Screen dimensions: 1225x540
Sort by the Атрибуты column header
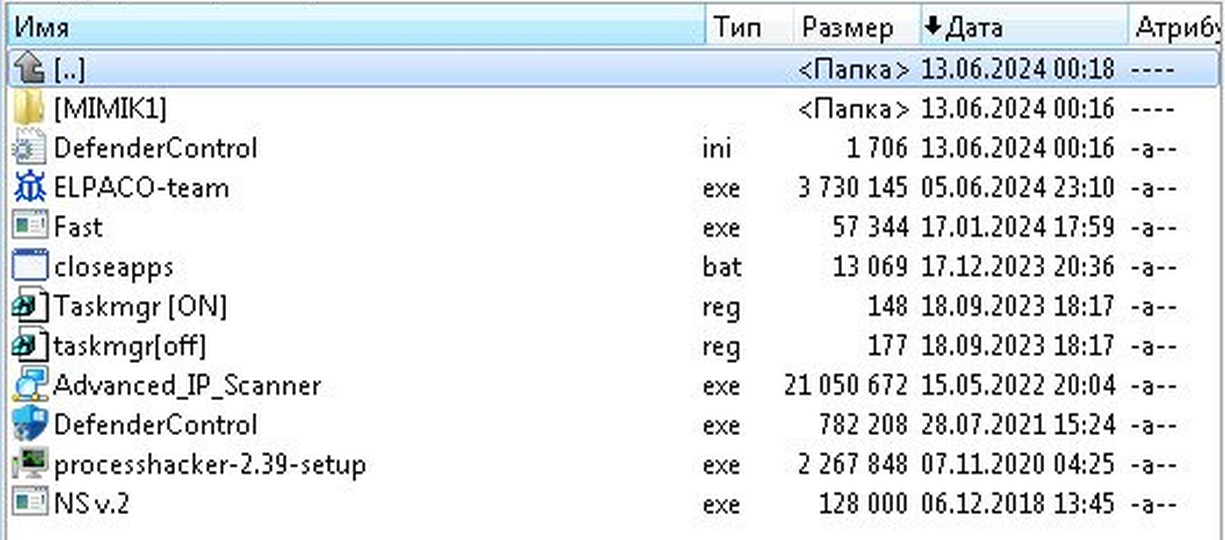(x=1176, y=27)
